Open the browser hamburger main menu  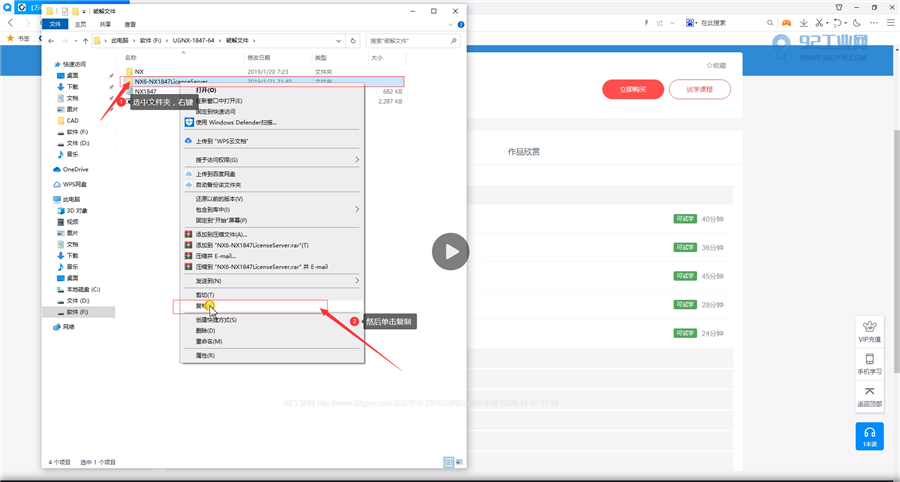[x=891, y=23]
